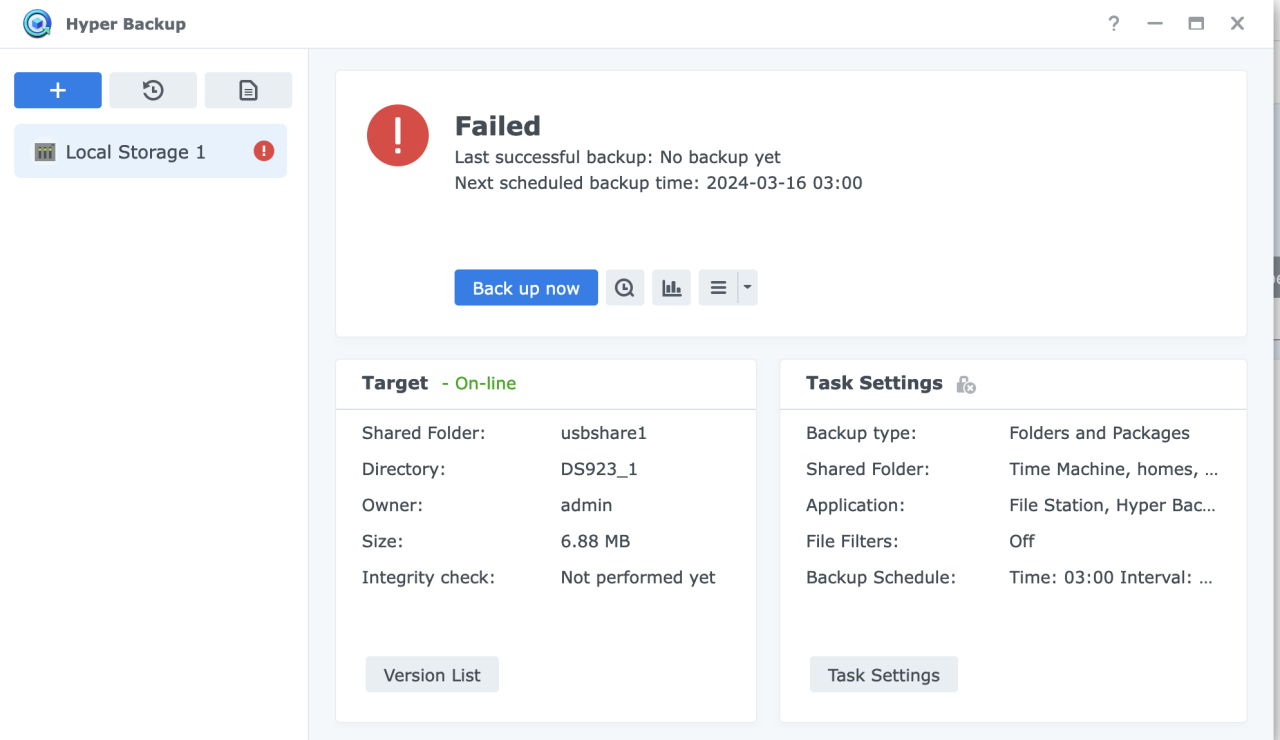Click the encryption lock icon beside Task Settings
Viewport: 1280px width, 740px height.
coord(965,384)
